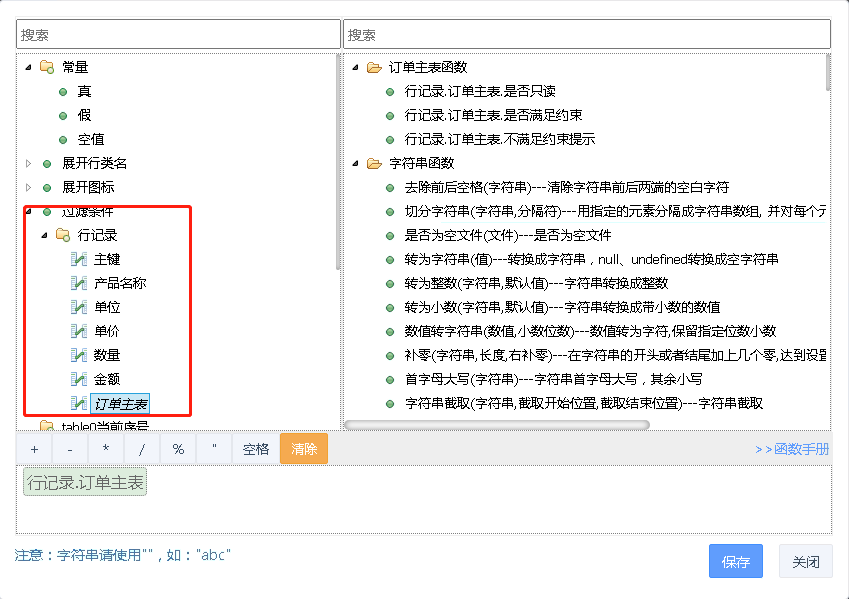Click the field icon next to 产品名称
Screen dimensions: 849x599
pos(79,283)
